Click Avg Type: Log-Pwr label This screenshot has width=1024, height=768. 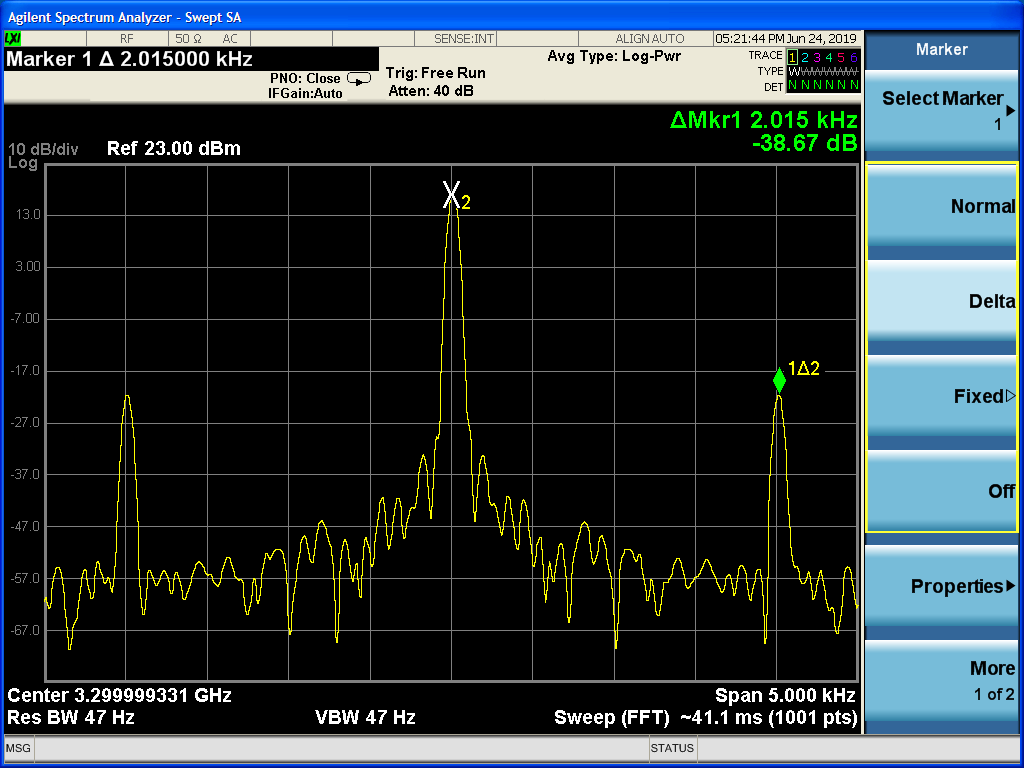tap(614, 56)
